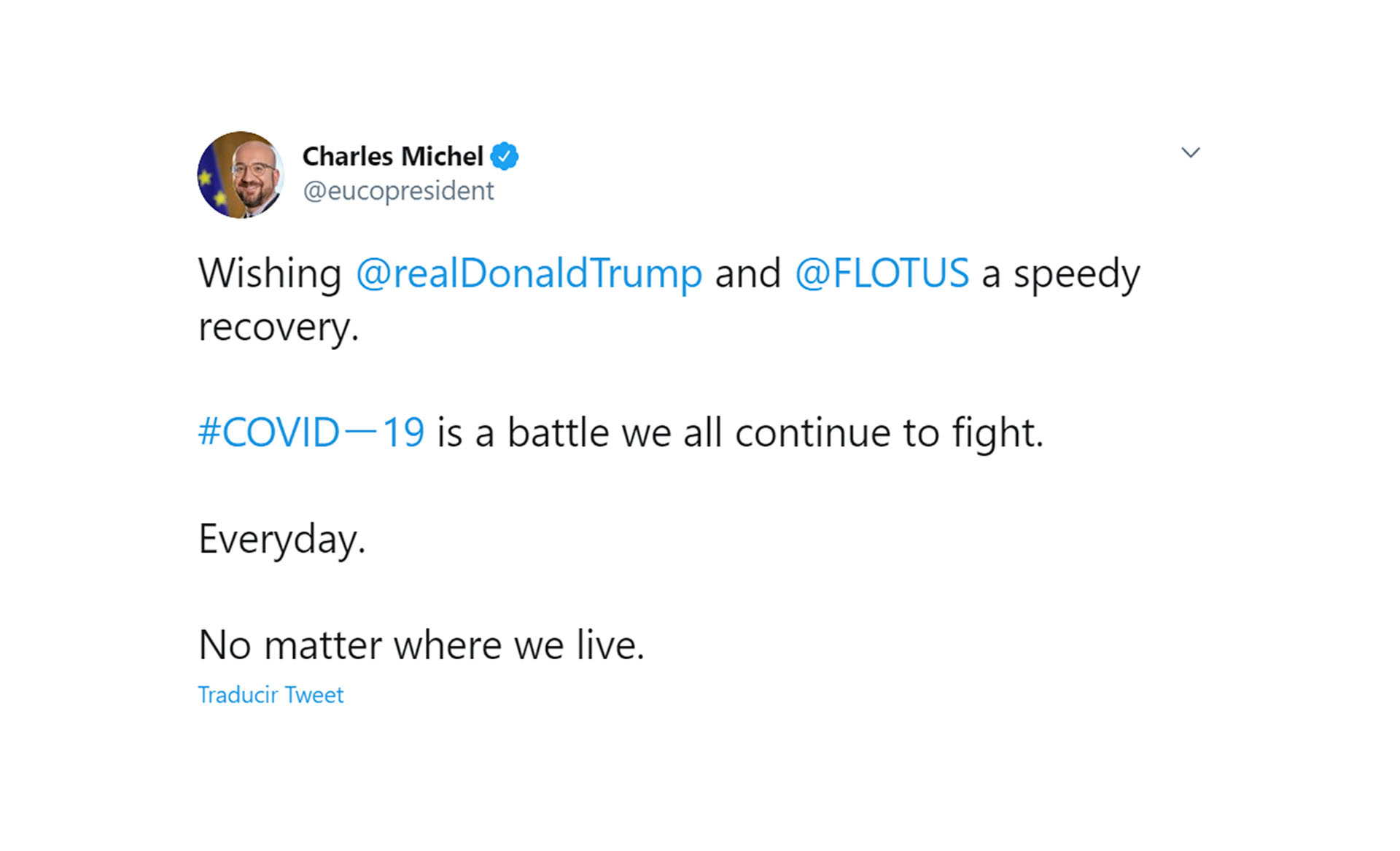
Task: Click the words "a speedy" in the tweet
Action: pos(1061,274)
